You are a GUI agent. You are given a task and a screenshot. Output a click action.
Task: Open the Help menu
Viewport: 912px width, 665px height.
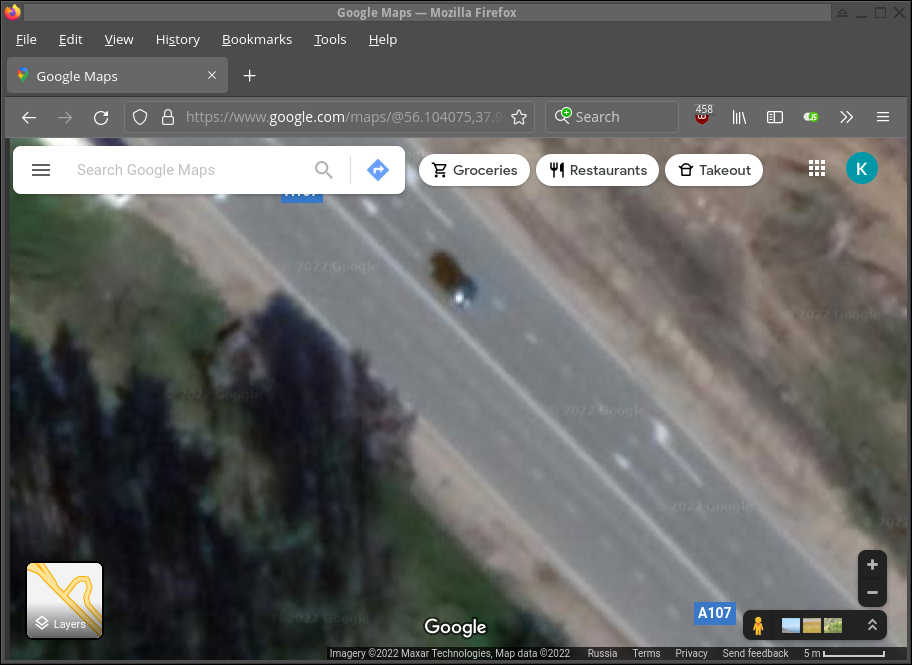click(x=383, y=40)
